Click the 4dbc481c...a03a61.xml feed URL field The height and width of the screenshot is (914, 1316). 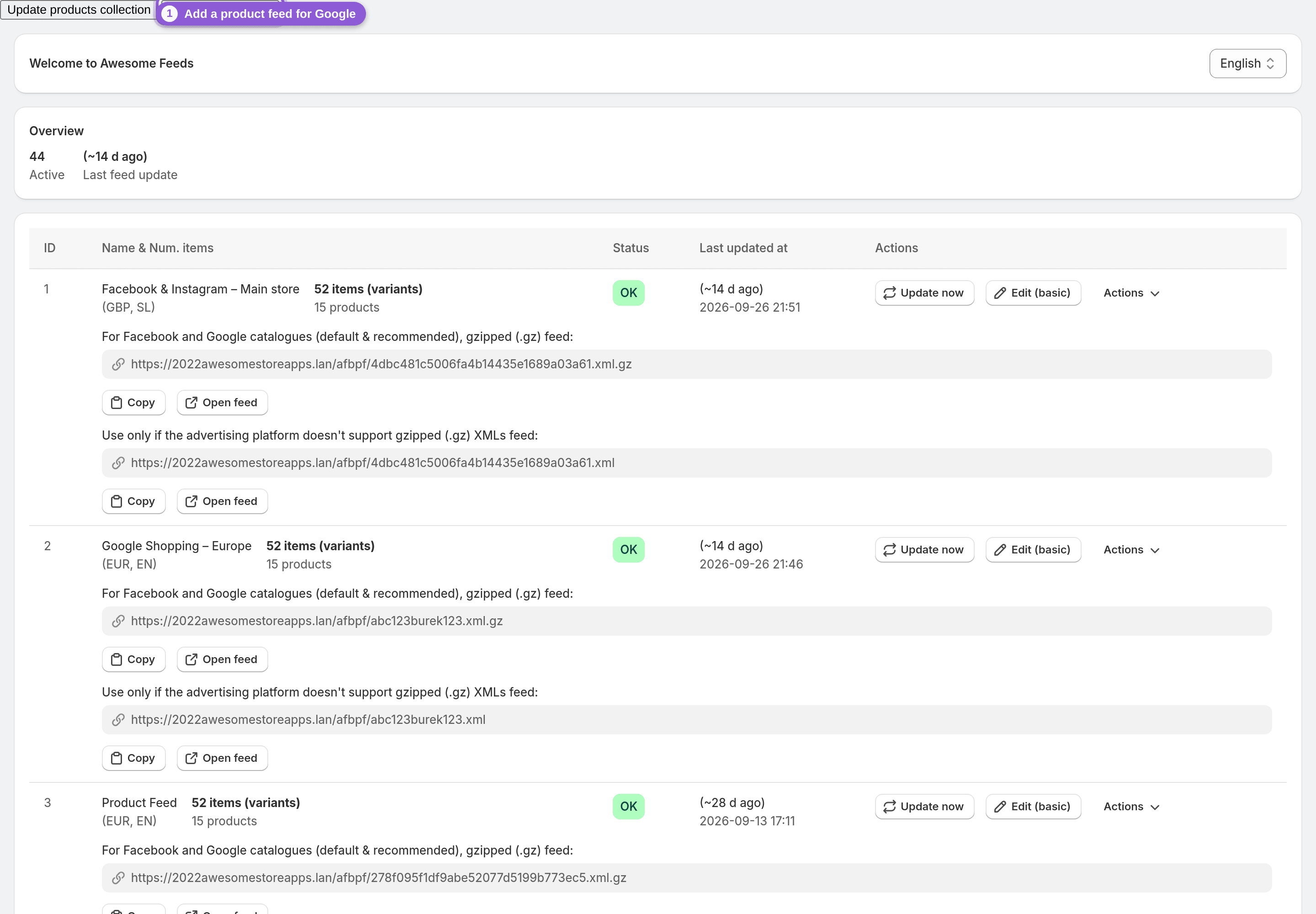(x=687, y=463)
